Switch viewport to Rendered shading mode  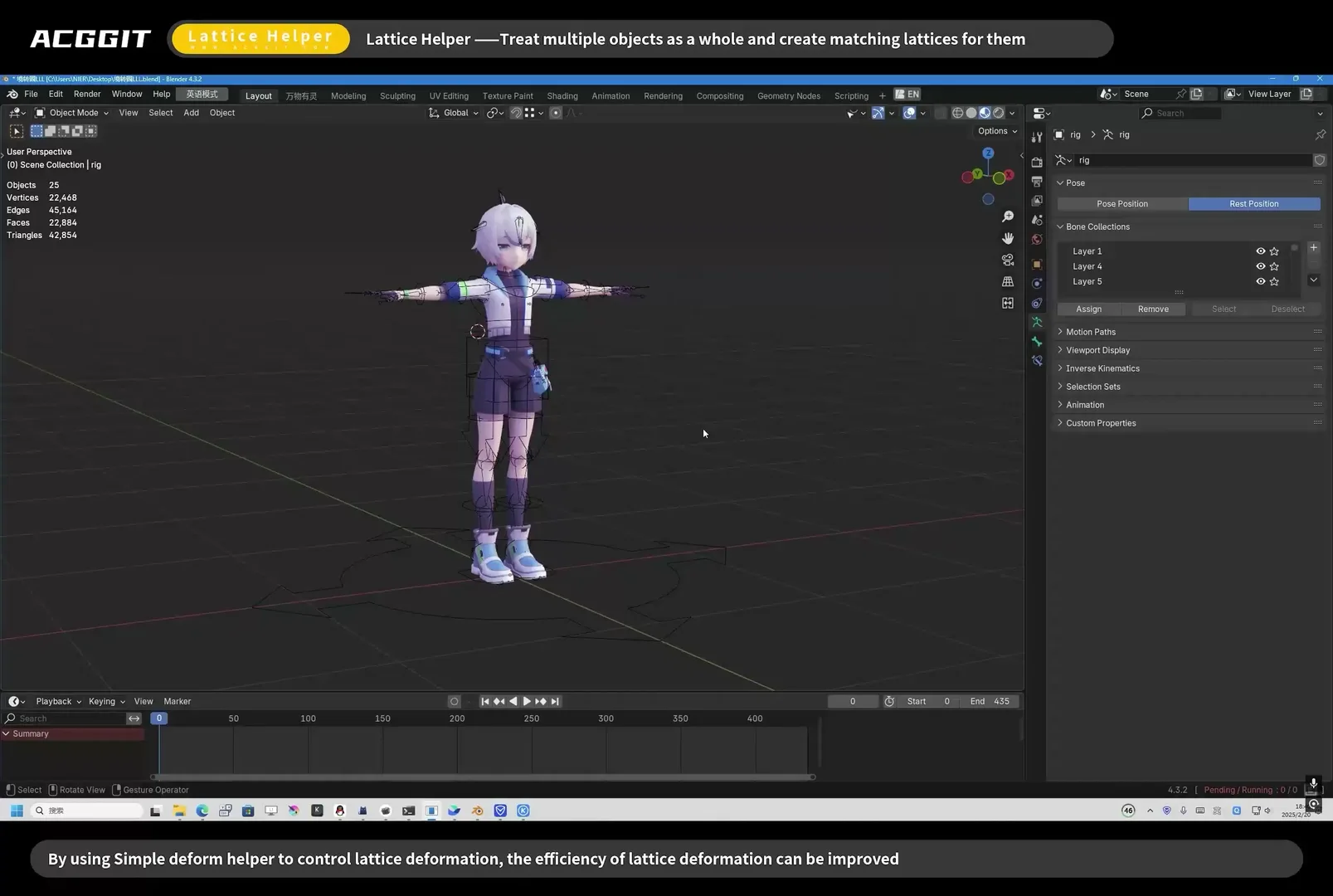point(998,113)
